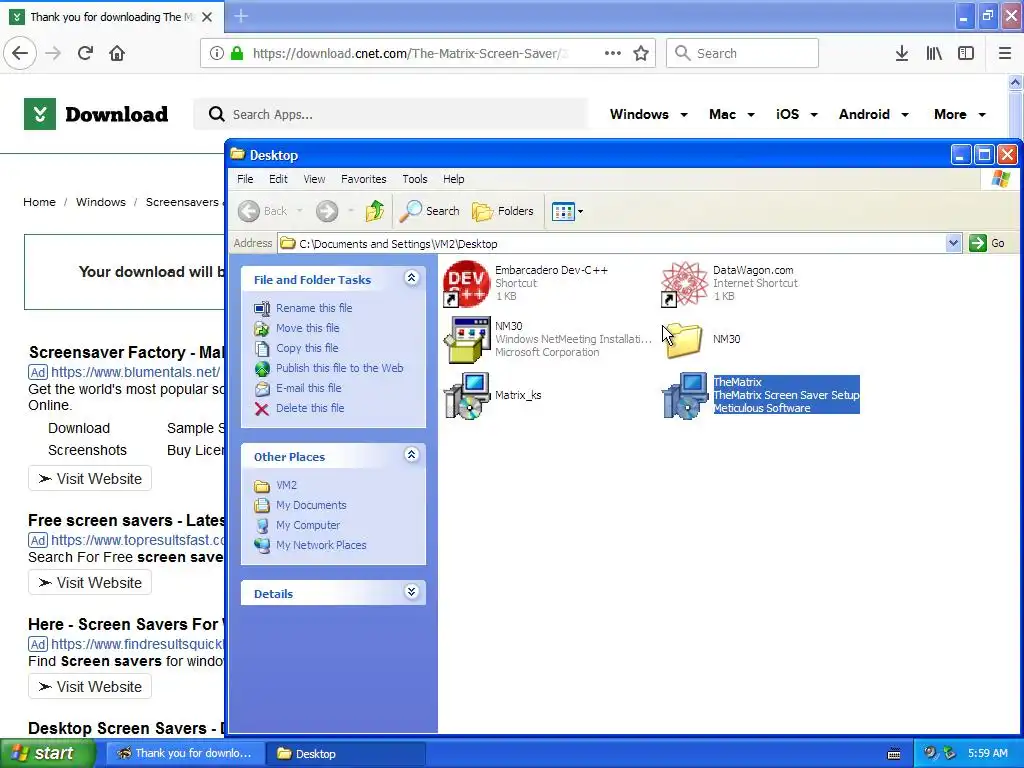Click the Forward arrow in Explorer toolbar

[327, 211]
